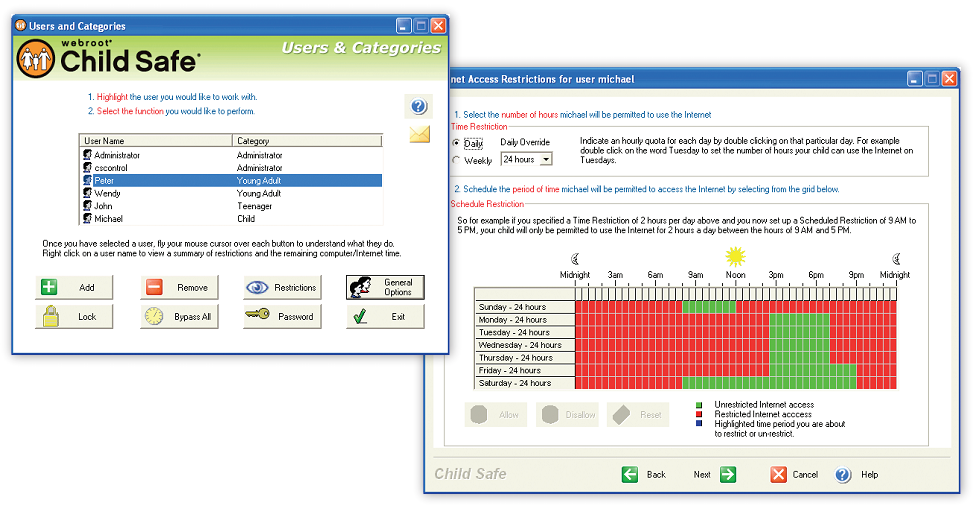Image resolution: width=974 pixels, height=509 pixels.
Task: Click the Reset schedule button
Action: tap(638, 415)
